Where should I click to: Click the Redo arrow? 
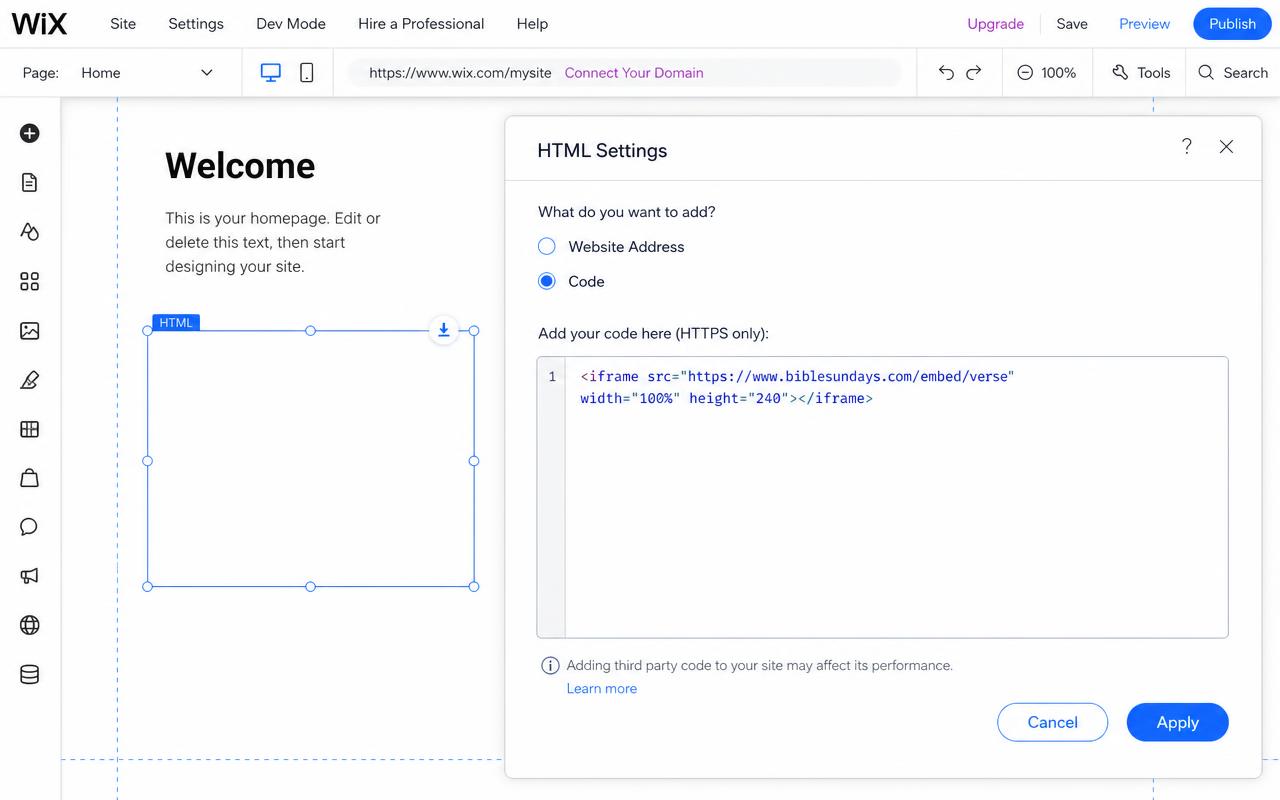(974, 72)
